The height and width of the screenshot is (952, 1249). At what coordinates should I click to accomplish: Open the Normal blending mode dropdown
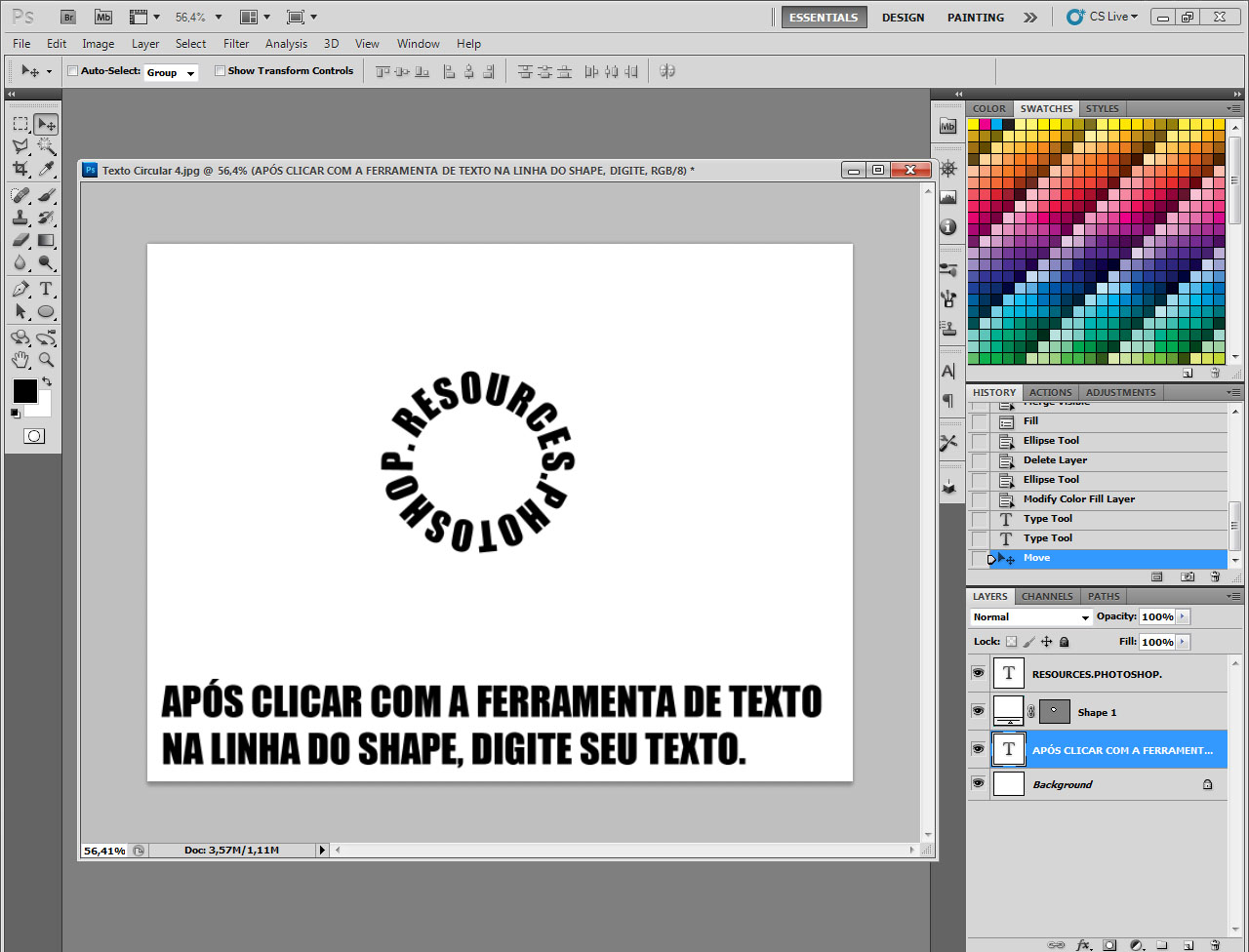(x=1031, y=617)
